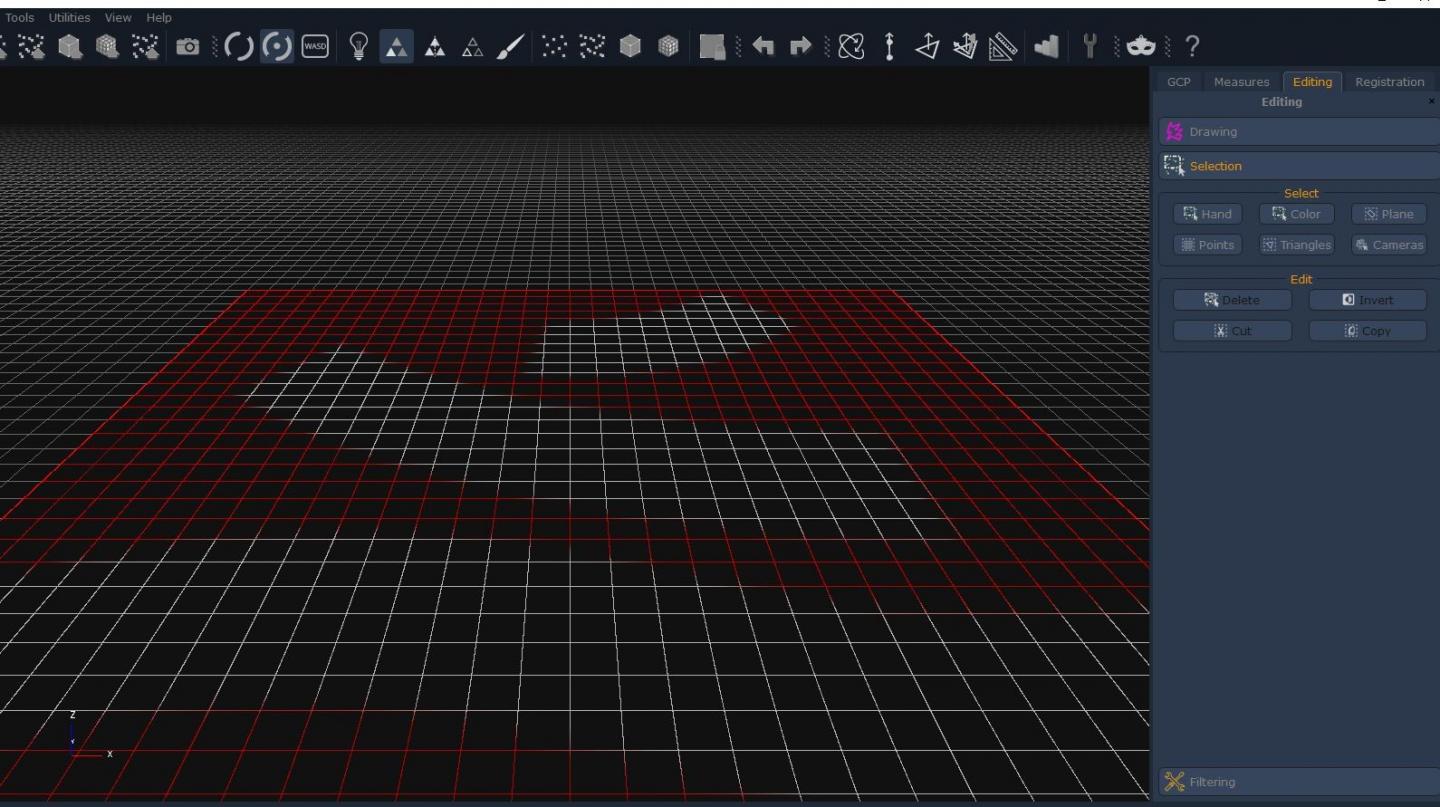The image size is (1440, 807).
Task: Switch to the Measures tab
Action: [1241, 82]
